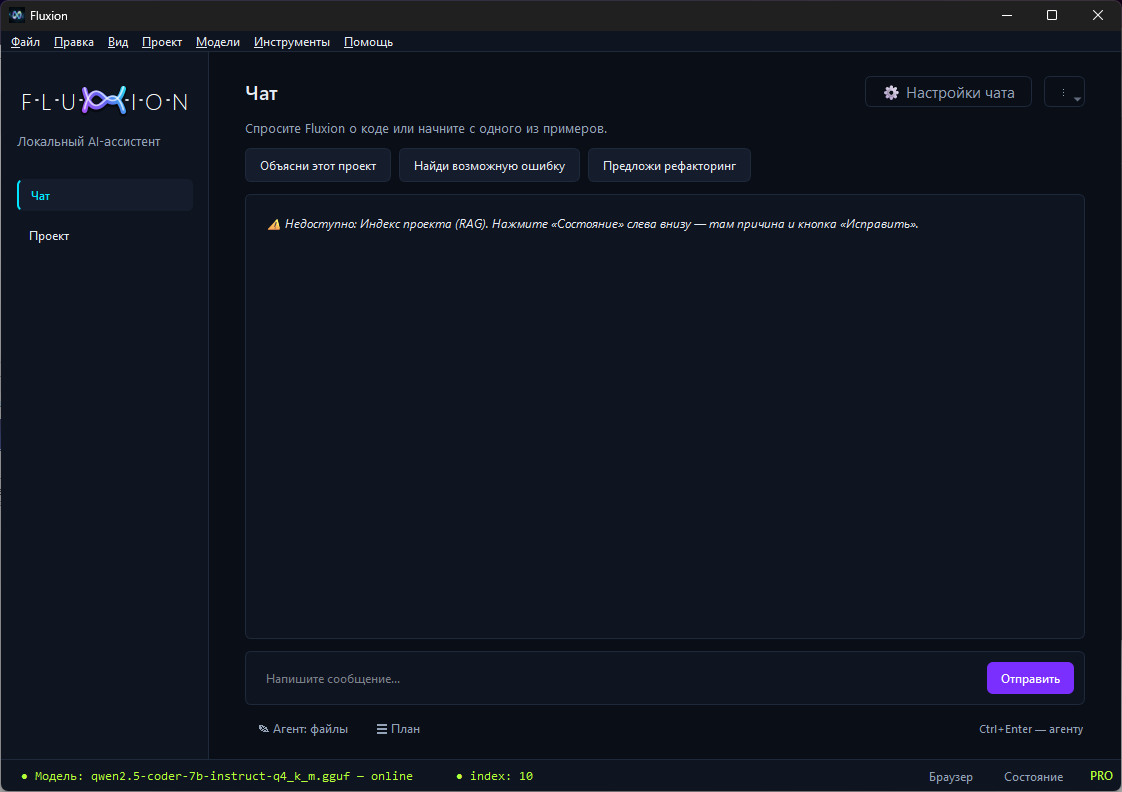Choose the 'Объясни этот проект' example prompt
This screenshot has width=1122, height=792.
click(x=318, y=165)
